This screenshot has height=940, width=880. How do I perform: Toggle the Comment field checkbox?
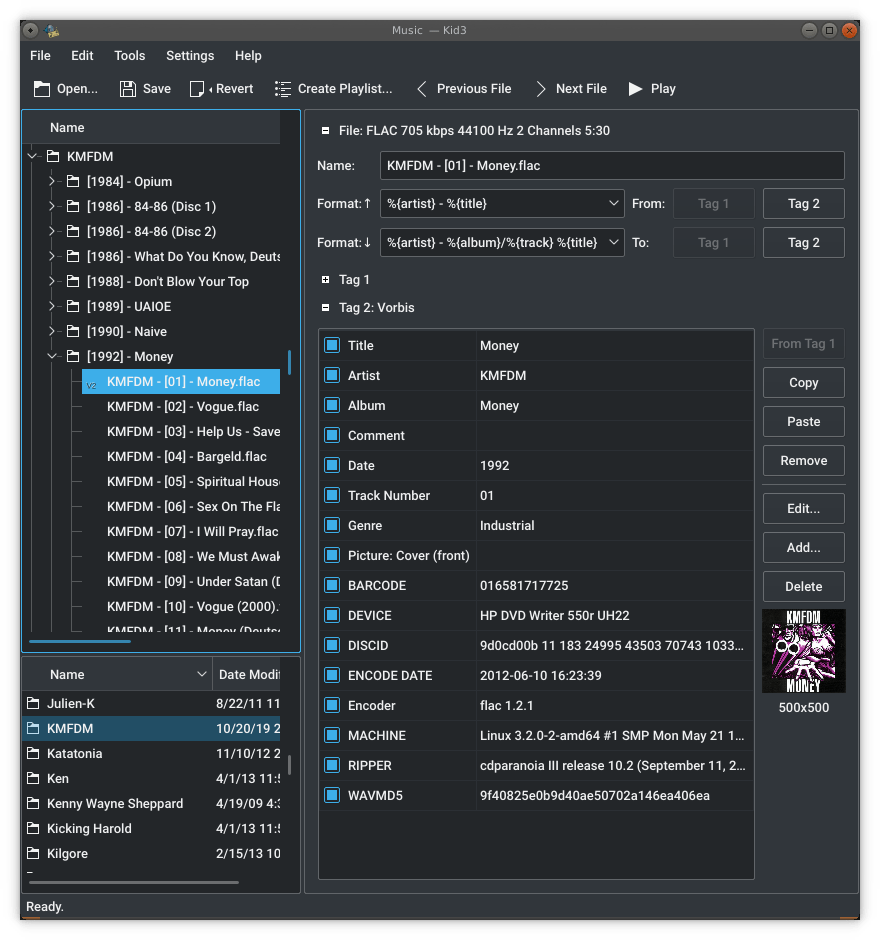332,435
